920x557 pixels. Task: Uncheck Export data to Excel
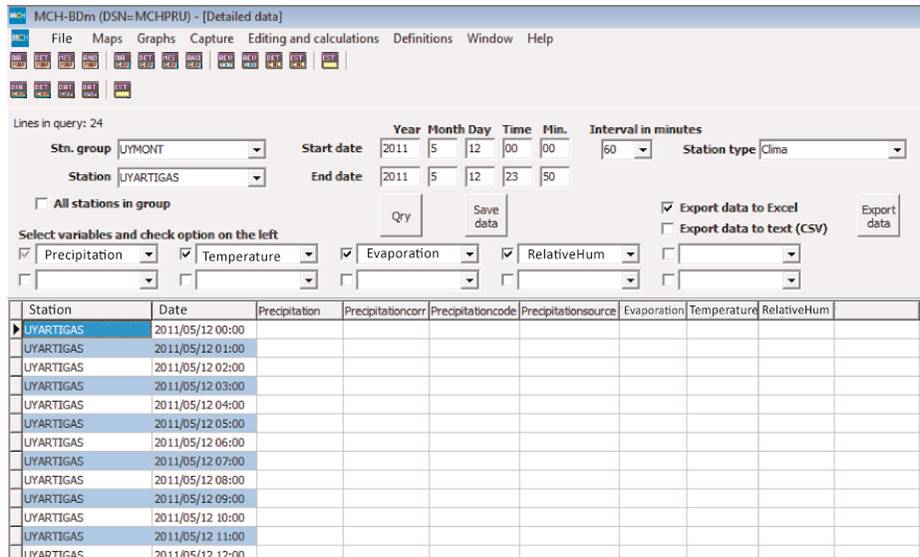667,208
